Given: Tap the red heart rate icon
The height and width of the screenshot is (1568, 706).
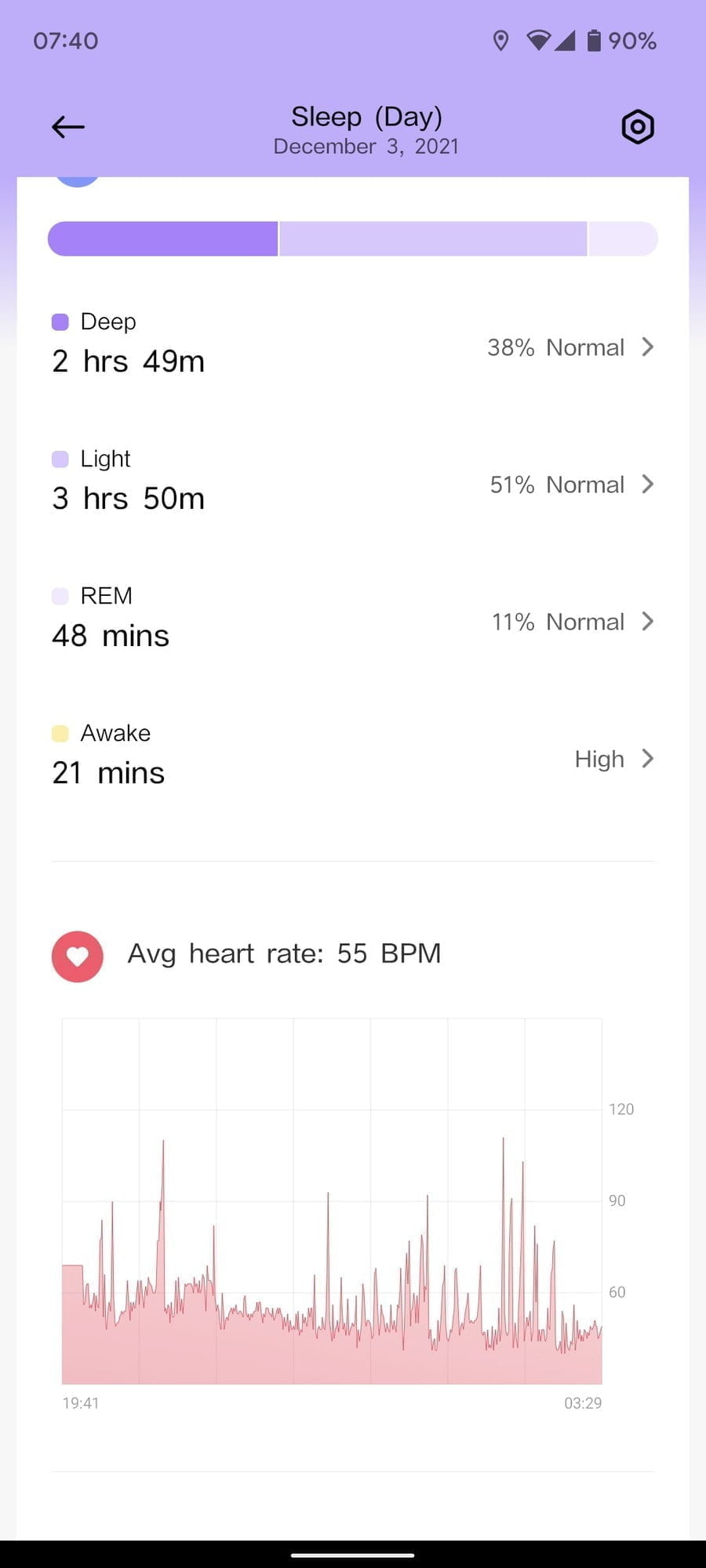Looking at the screenshot, I should (78, 956).
